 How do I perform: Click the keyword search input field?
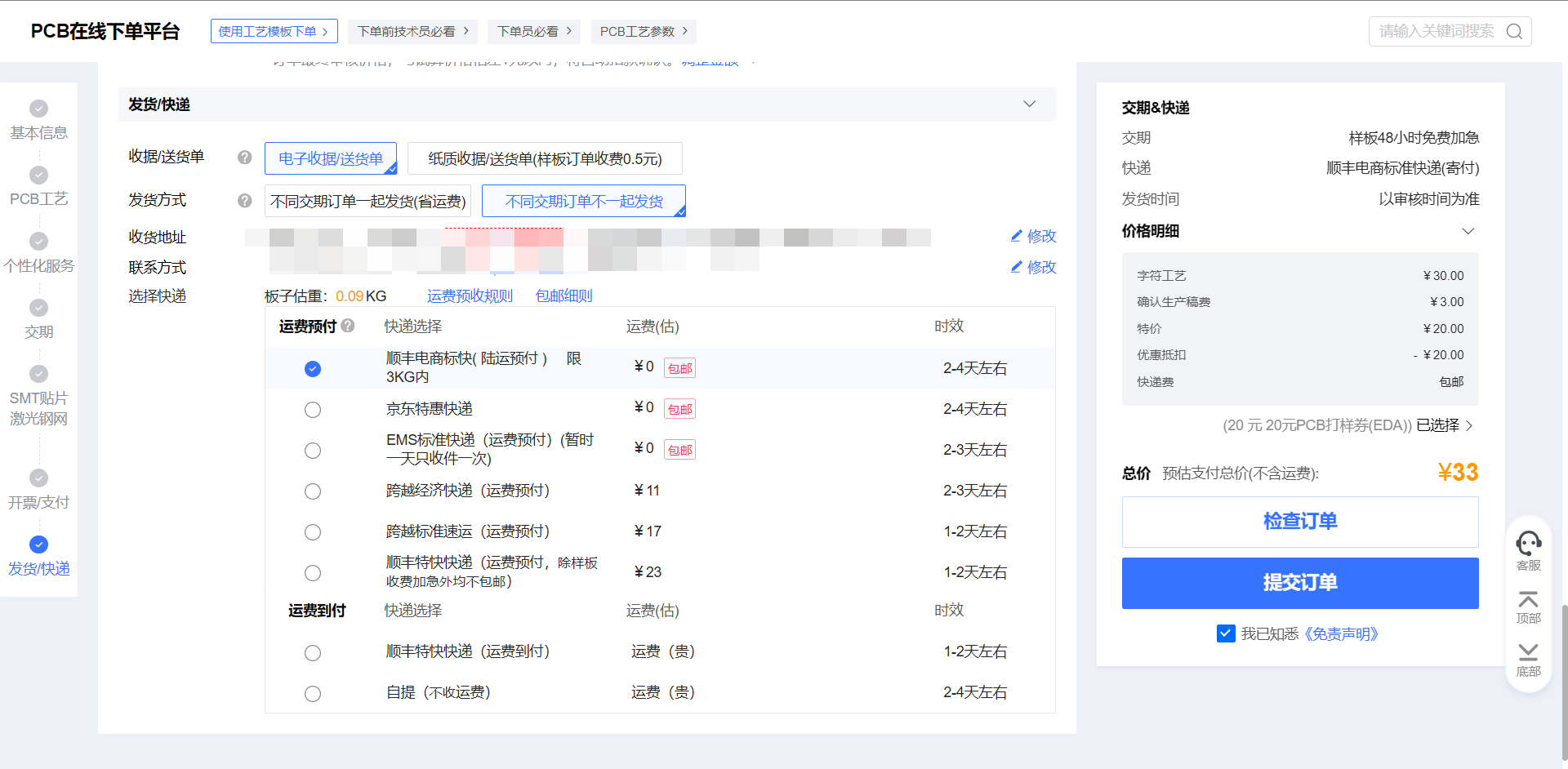click(x=1436, y=32)
